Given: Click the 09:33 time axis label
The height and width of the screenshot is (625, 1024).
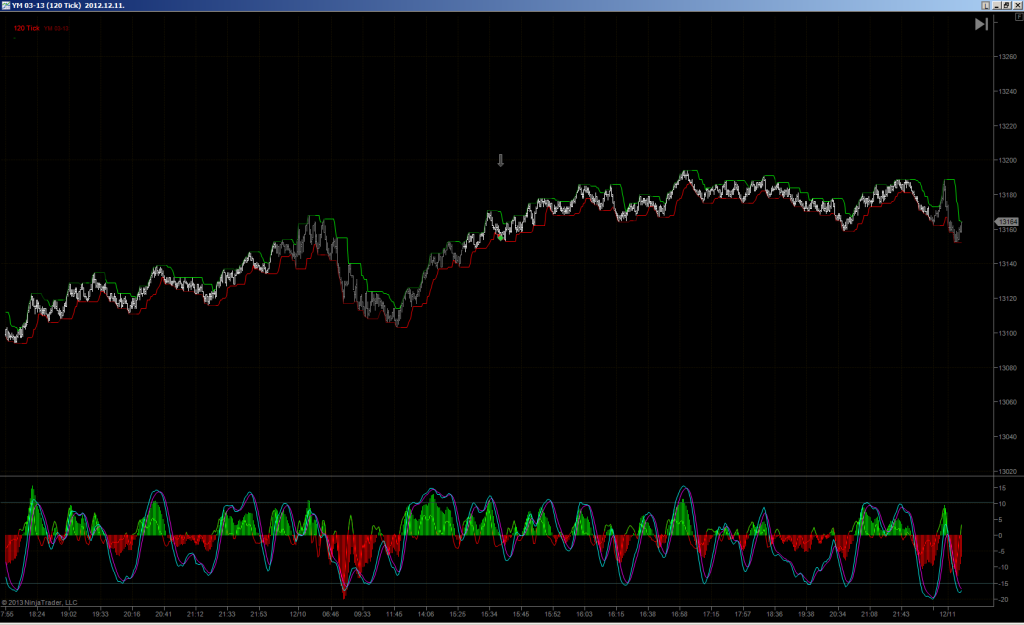Looking at the screenshot, I should 362,614.
